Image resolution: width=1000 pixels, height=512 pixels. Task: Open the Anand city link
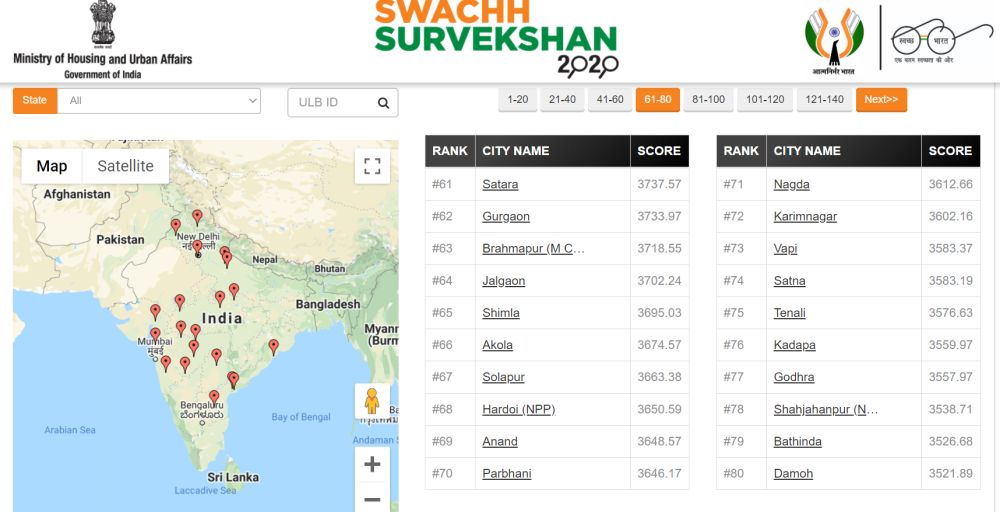500,441
